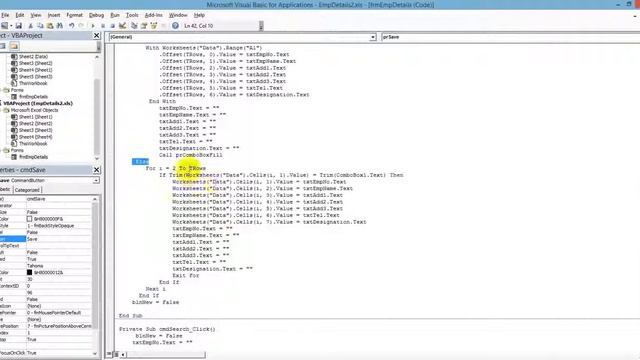Click the 'Call prComboBoxFill' code line

(191, 155)
